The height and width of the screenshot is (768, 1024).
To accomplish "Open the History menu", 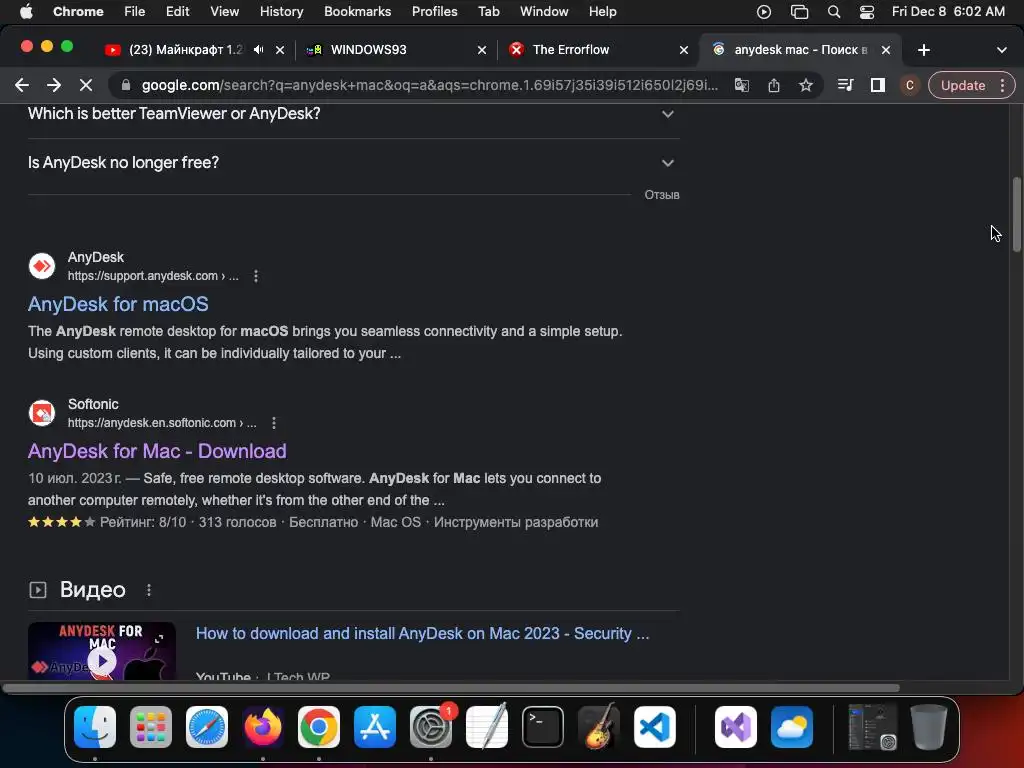I will pos(281,12).
